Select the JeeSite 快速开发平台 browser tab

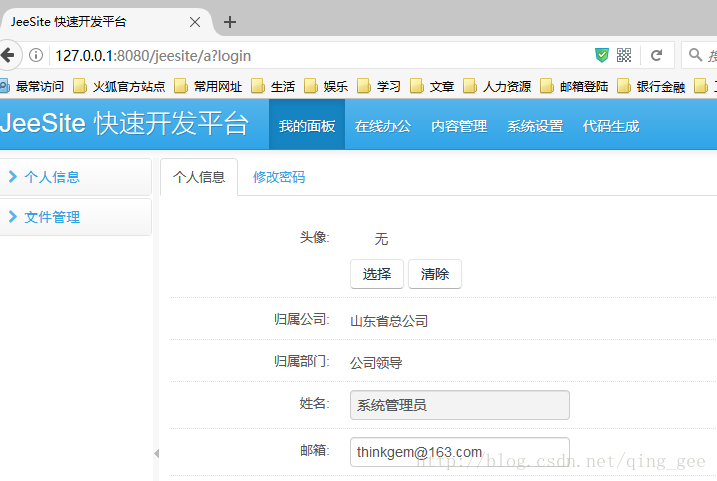(x=106, y=22)
